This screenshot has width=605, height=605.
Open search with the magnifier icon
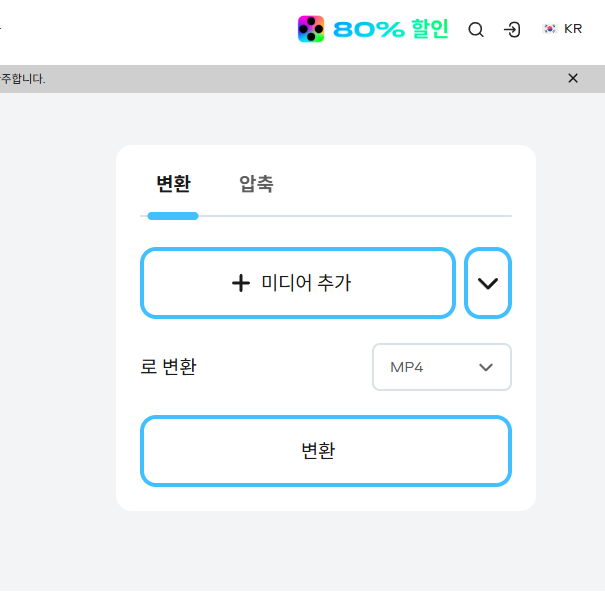click(476, 30)
